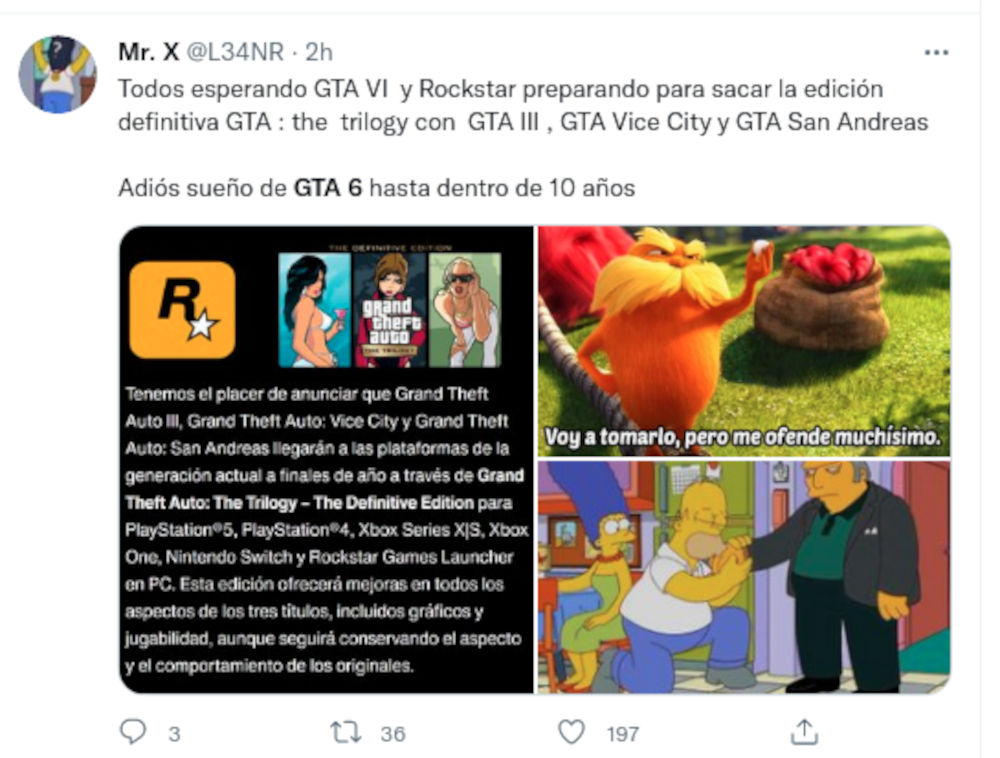
Task: Click the retweet count 36
Action: coord(393,734)
